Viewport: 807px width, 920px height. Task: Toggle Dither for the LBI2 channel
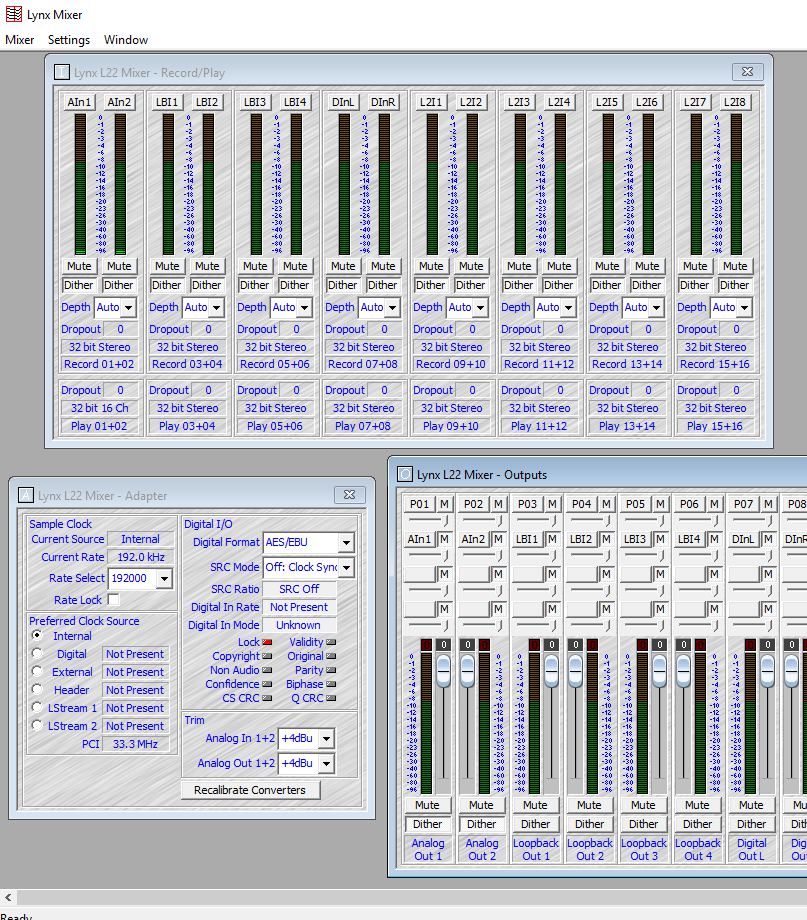[207, 285]
